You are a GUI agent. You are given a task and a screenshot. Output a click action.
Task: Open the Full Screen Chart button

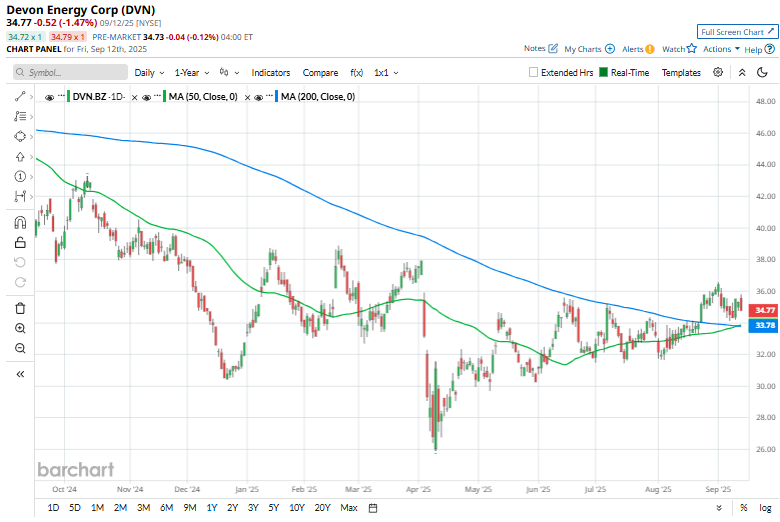(737, 32)
